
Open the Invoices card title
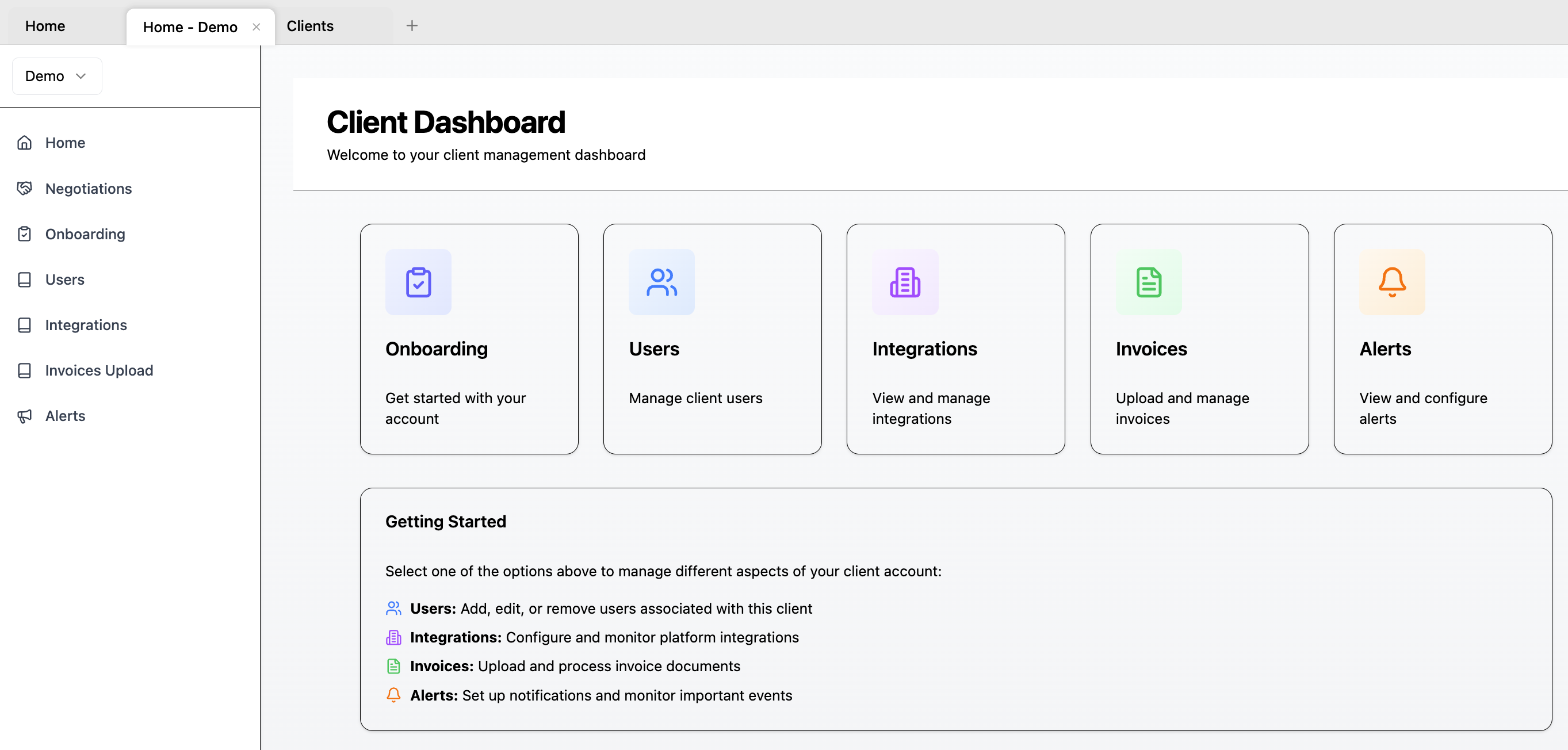click(1151, 349)
